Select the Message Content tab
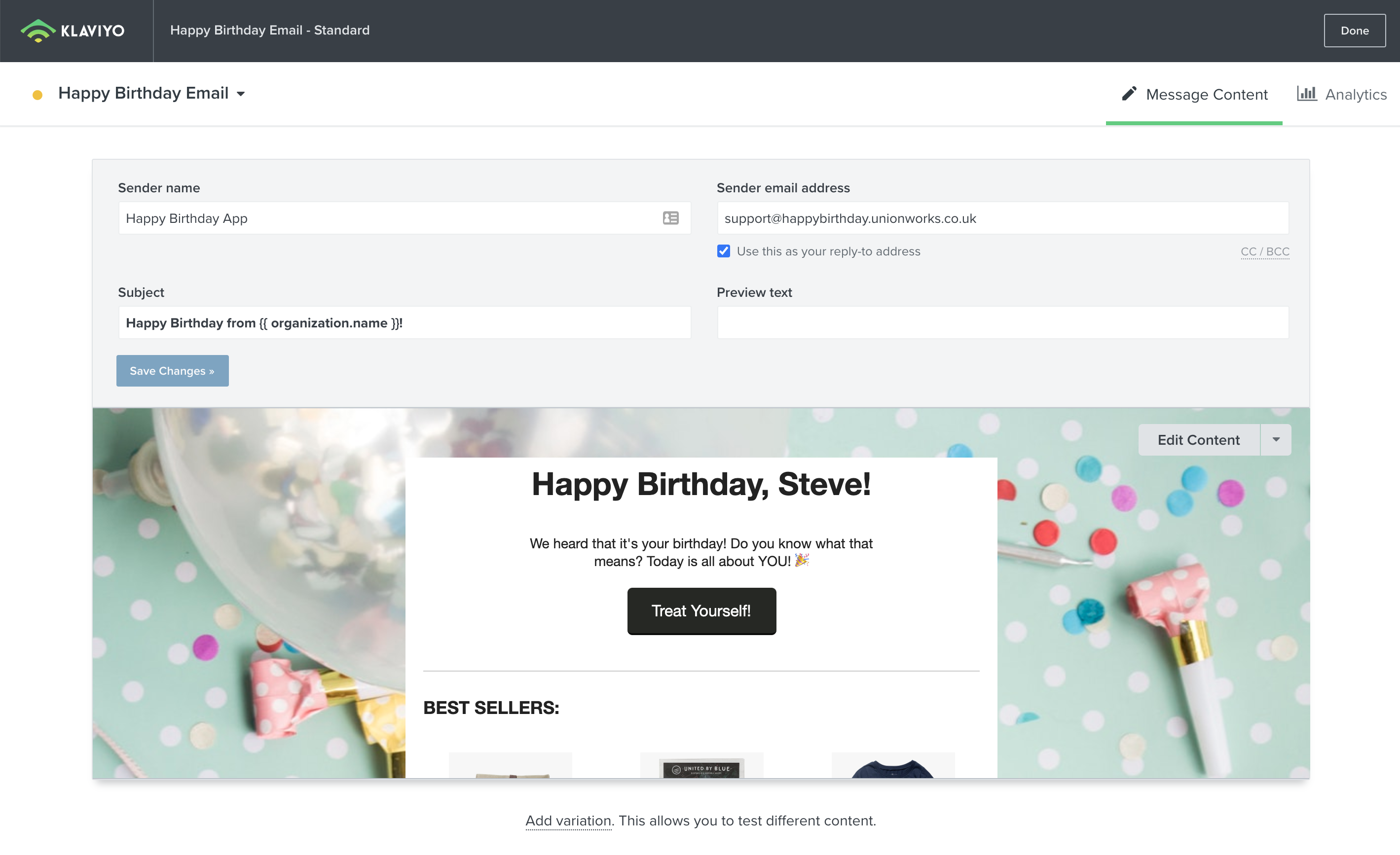This screenshot has width=1400, height=855. [1194, 94]
